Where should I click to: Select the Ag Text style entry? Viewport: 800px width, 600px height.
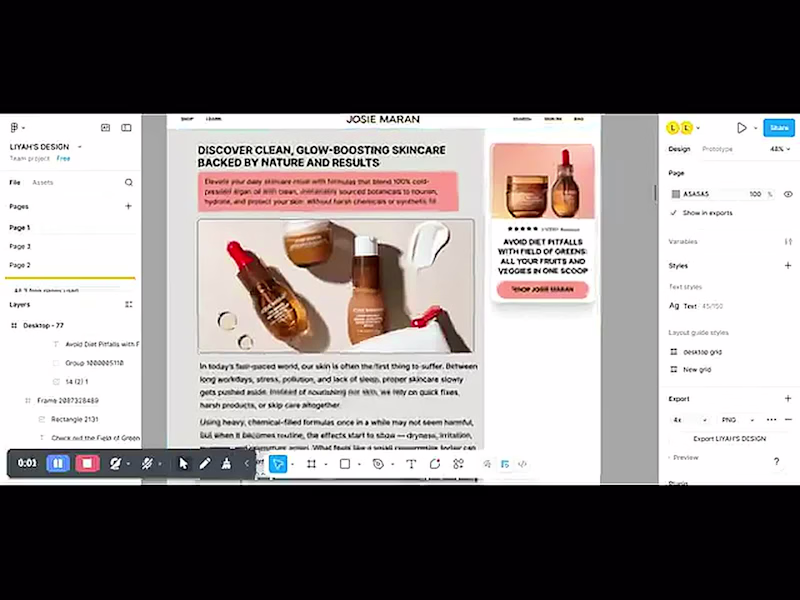696,306
